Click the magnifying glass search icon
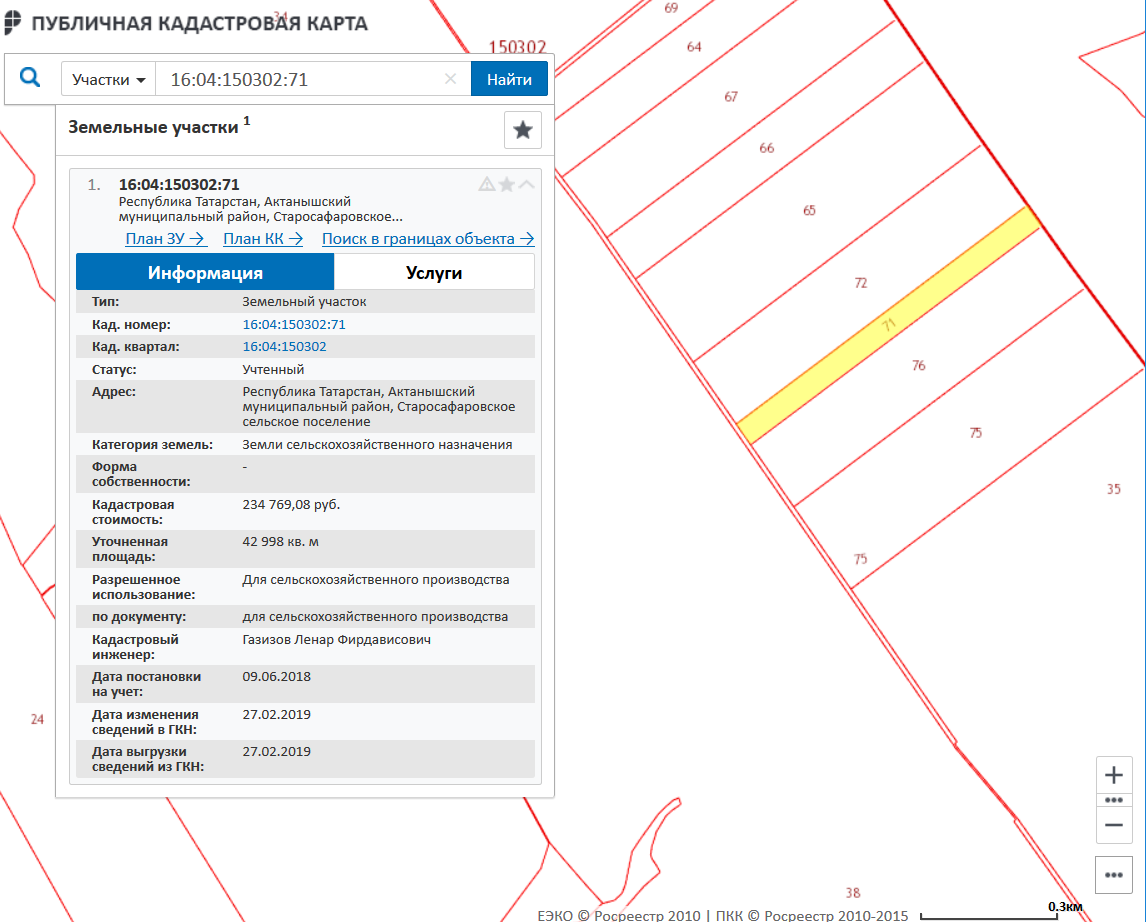The image size is (1146, 922). click(x=29, y=77)
